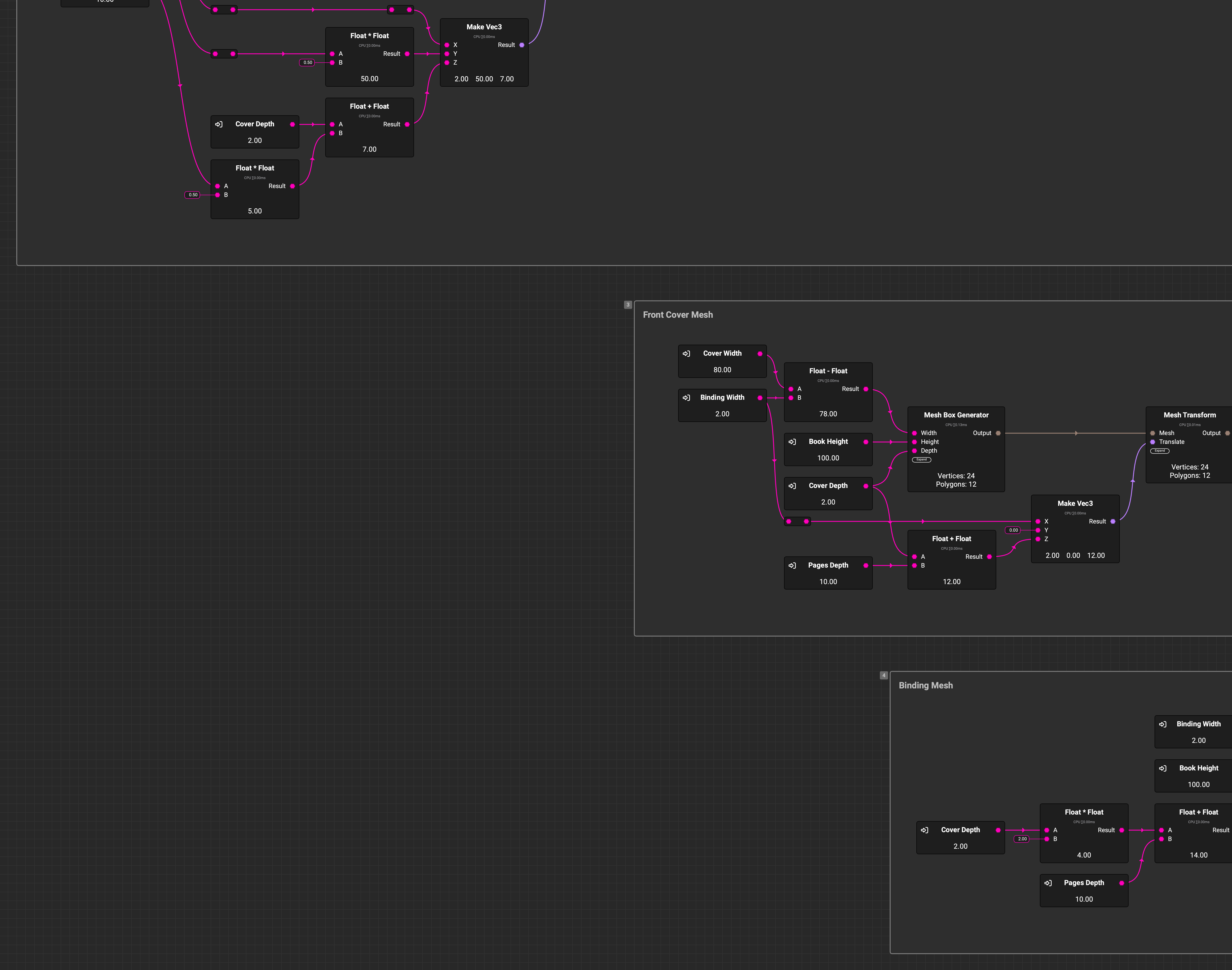Click the Translate port on Mesh Transform
The height and width of the screenshot is (970, 1232).
[x=1152, y=442]
